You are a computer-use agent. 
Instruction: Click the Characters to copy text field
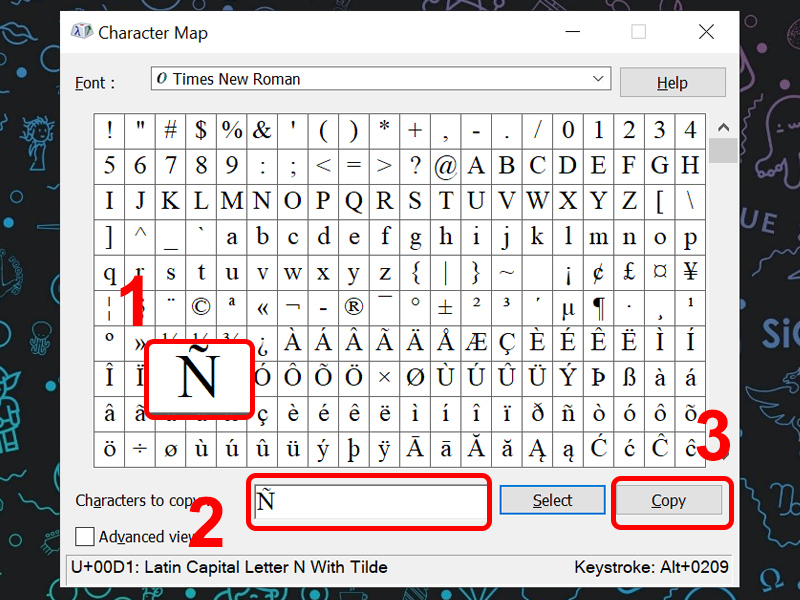pyautogui.click(x=370, y=502)
